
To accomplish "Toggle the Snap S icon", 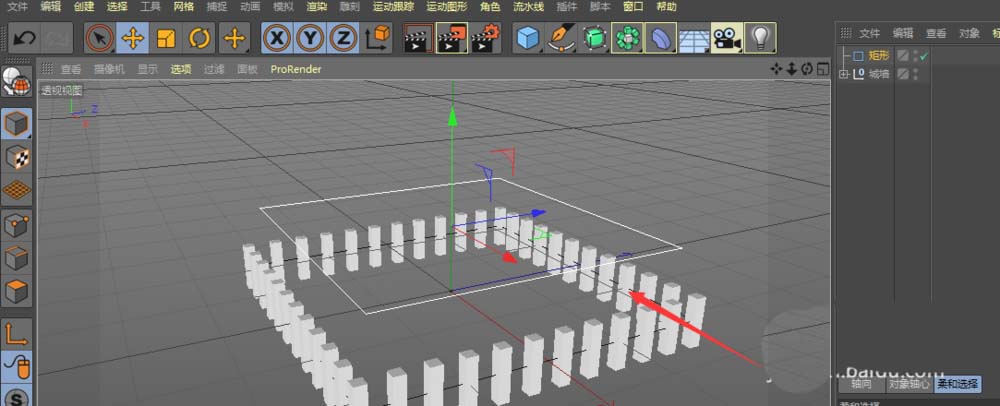I will tap(17, 397).
